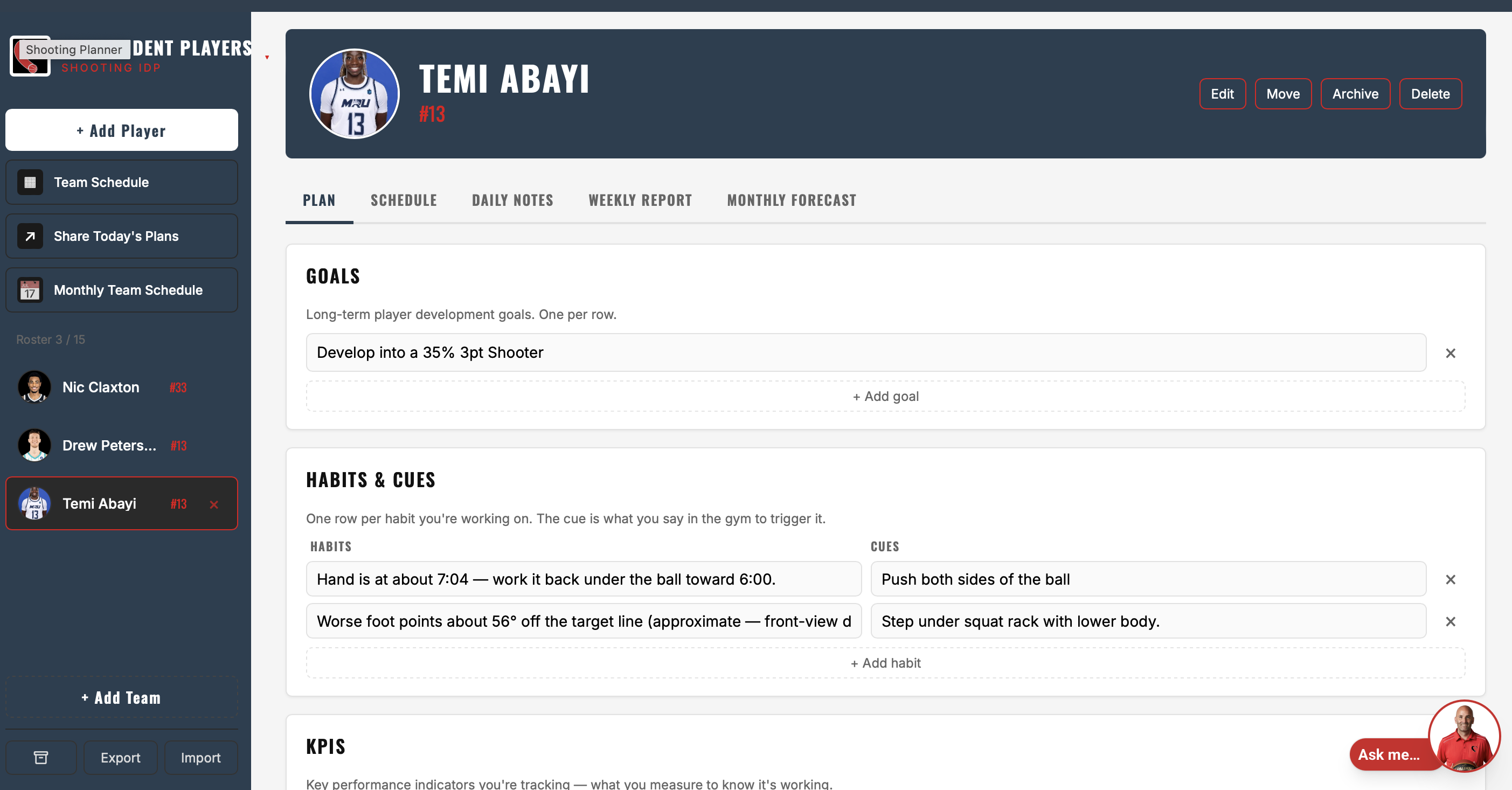This screenshot has width=1512, height=790.
Task: Click the '#13' jersey number in header
Action: (432, 114)
